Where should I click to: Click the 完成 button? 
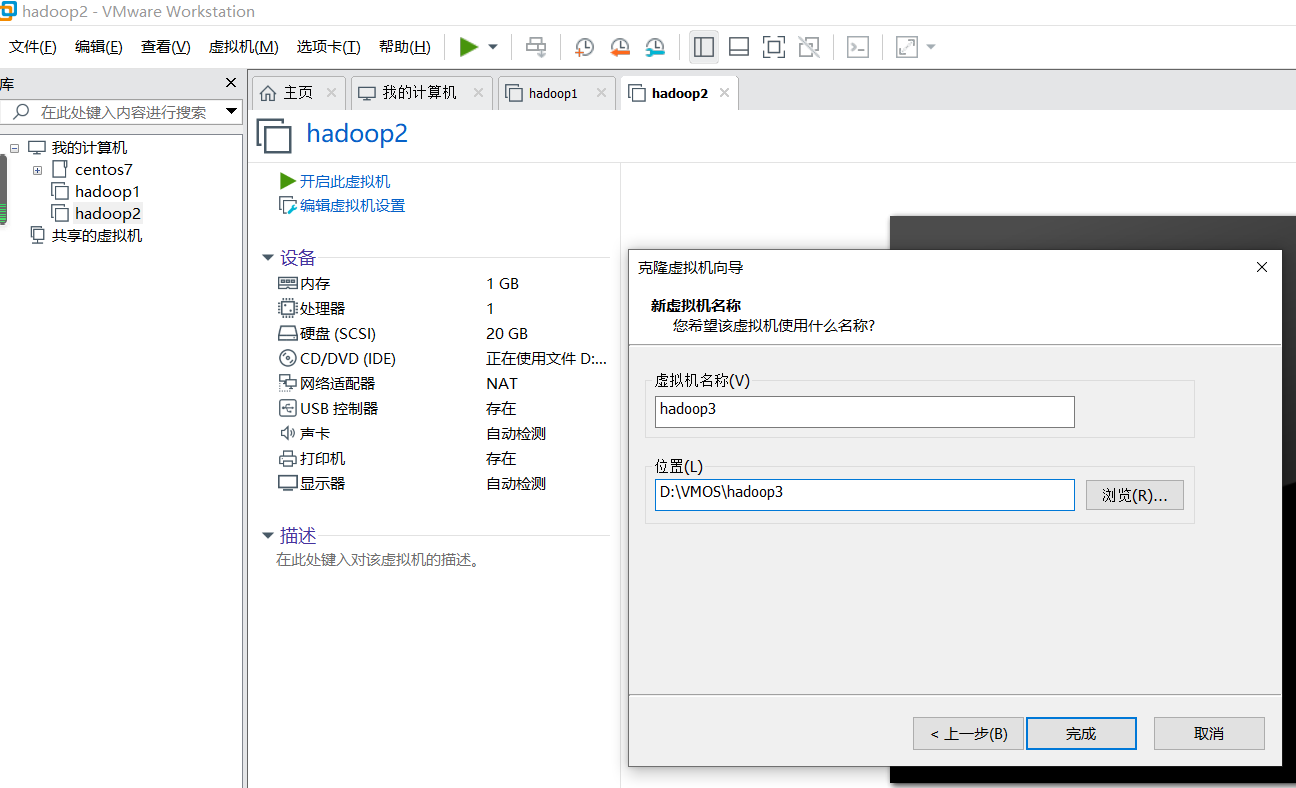(1081, 734)
